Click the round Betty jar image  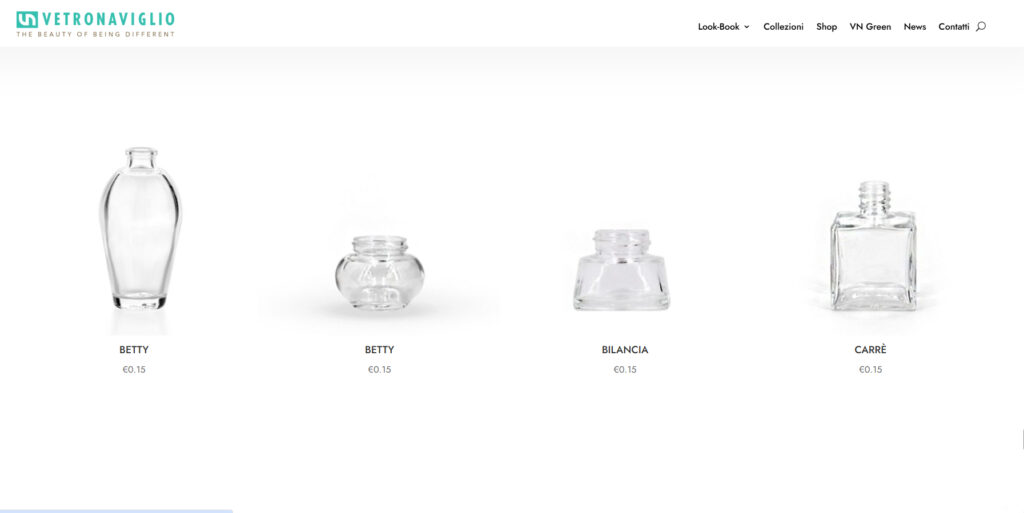pos(379,272)
